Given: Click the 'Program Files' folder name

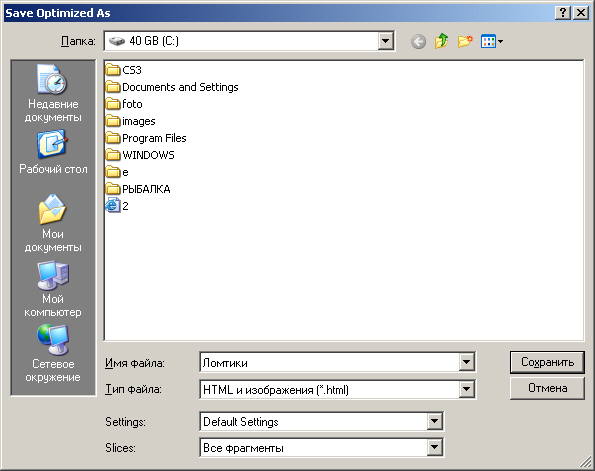Looking at the screenshot, I should coord(154,138).
